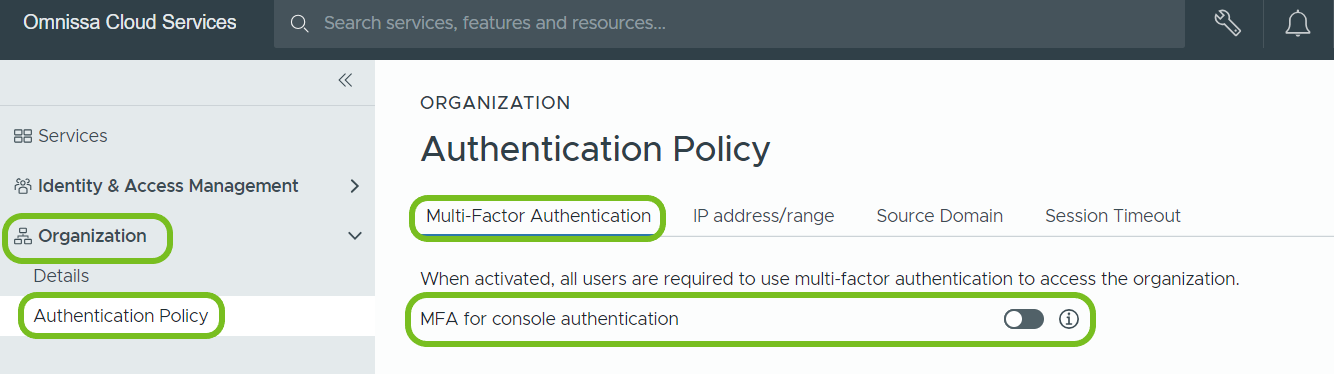
Task: Show MFA info tooltip icon
Action: coord(1069,319)
